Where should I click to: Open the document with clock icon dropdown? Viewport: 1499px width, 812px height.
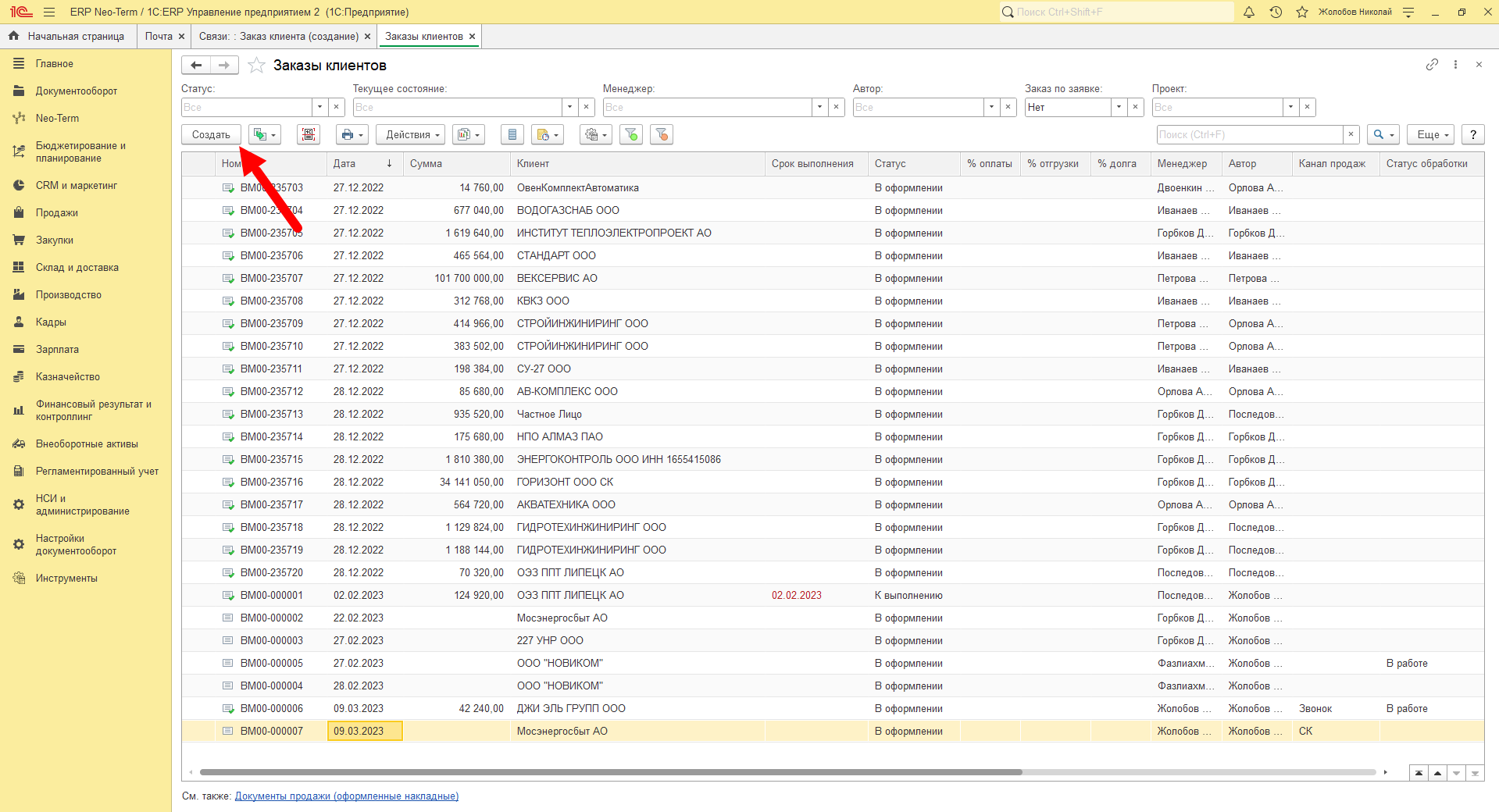548,134
